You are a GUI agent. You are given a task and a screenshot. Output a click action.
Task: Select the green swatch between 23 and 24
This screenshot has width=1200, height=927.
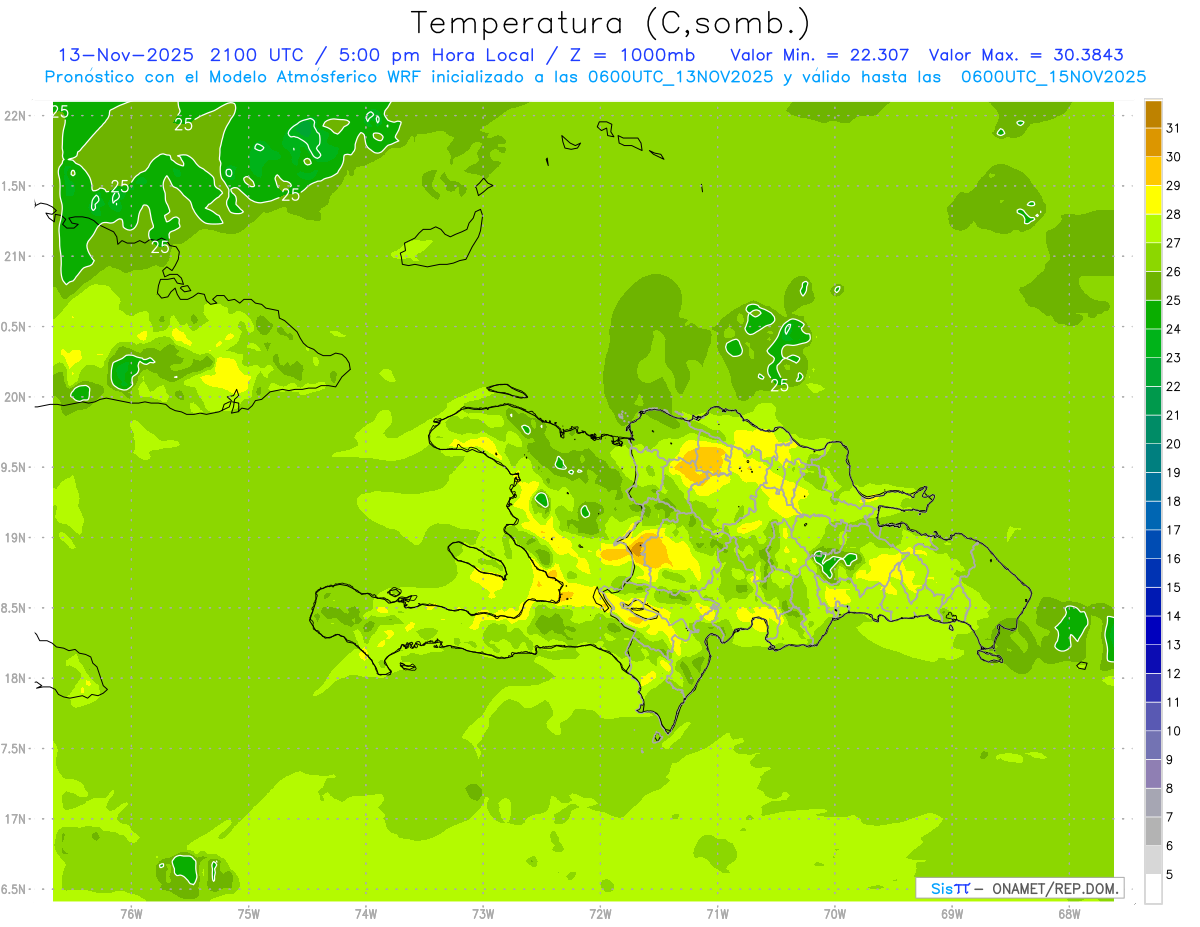pyautogui.click(x=1154, y=343)
